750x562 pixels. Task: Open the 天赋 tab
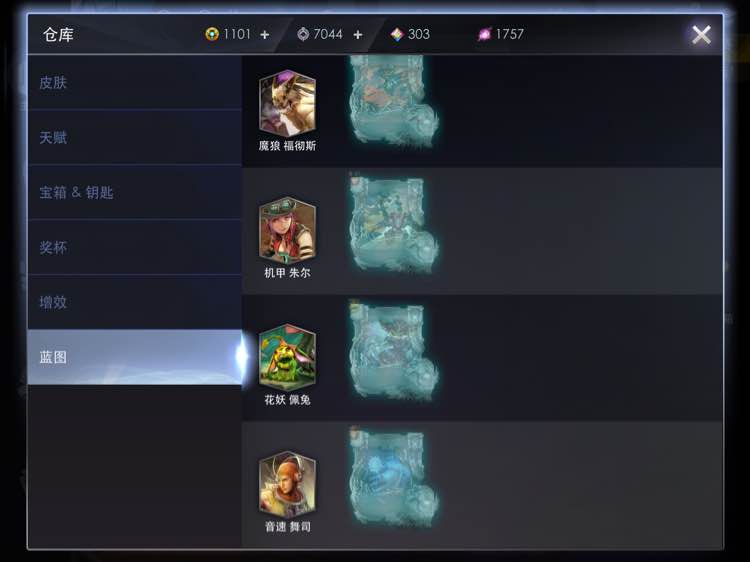(x=135, y=138)
